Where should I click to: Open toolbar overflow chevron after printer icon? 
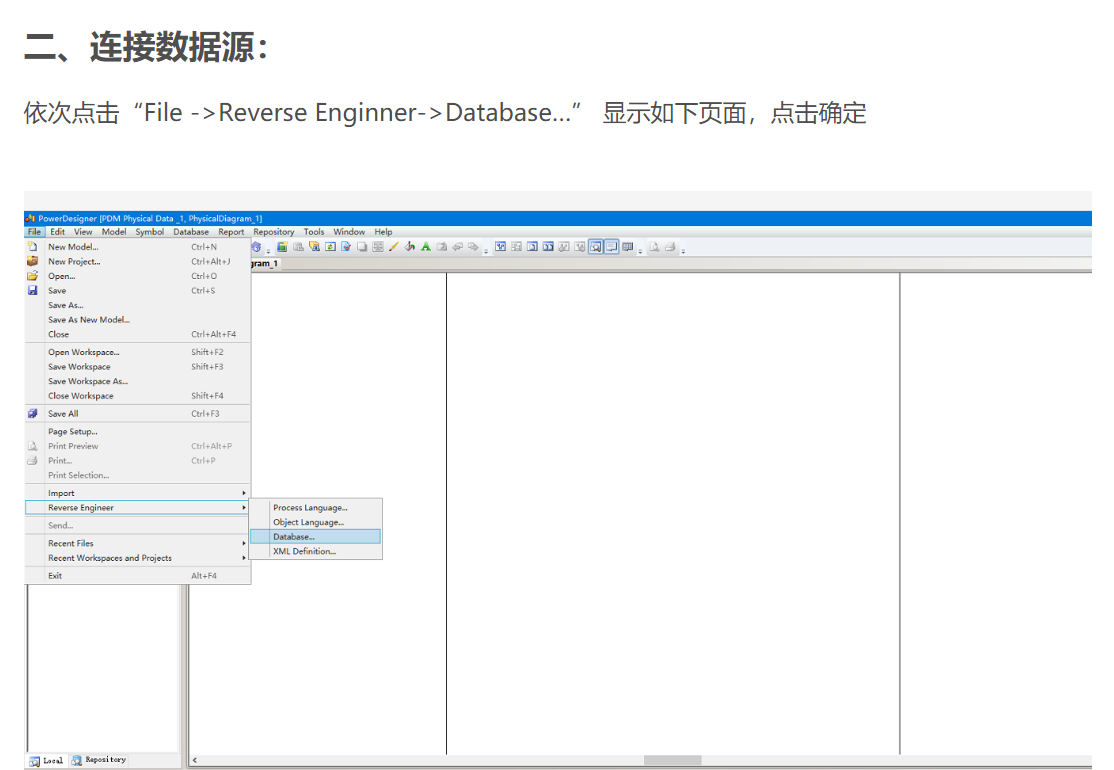point(683,251)
